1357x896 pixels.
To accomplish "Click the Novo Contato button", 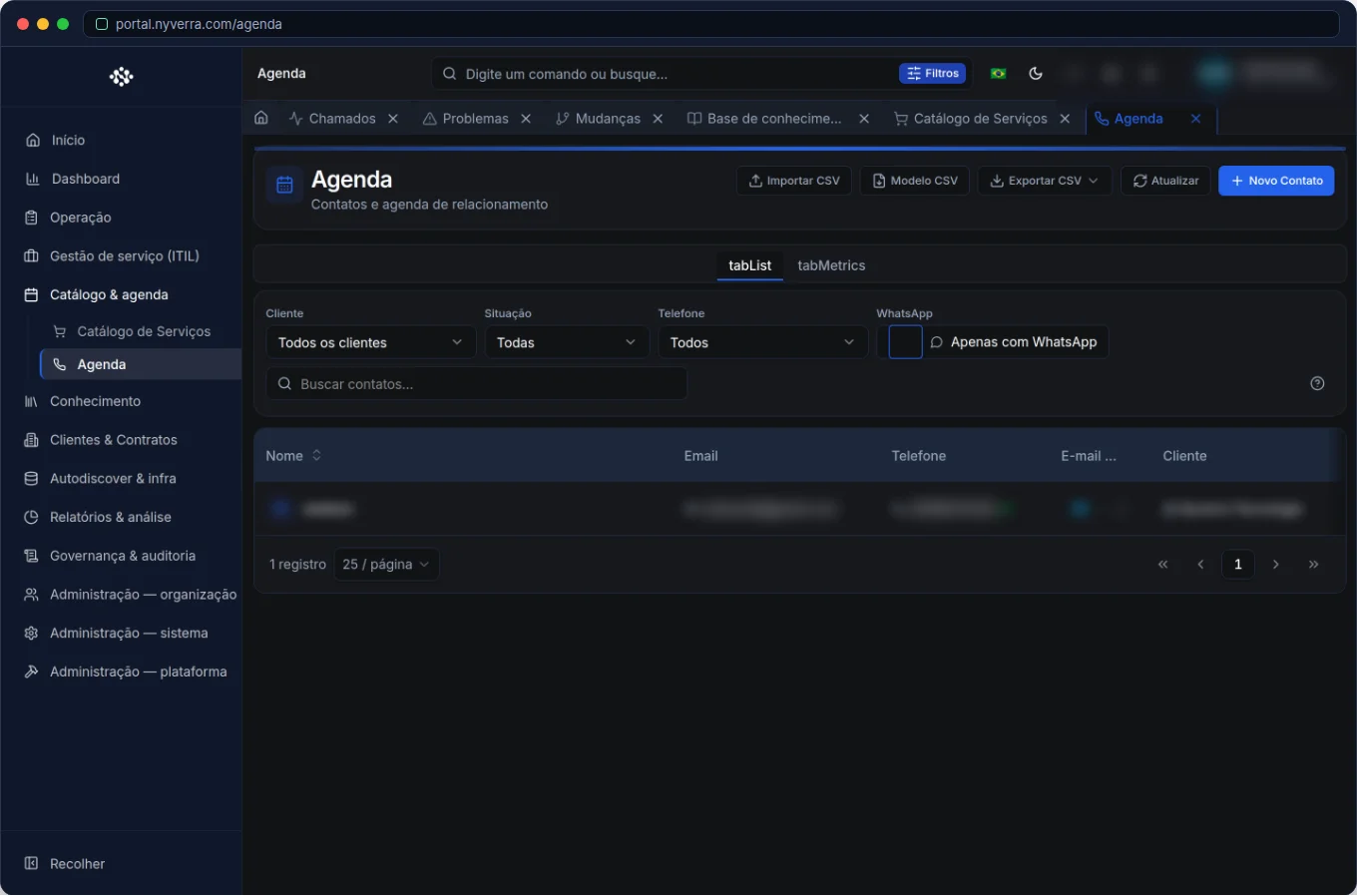I will (x=1276, y=181).
